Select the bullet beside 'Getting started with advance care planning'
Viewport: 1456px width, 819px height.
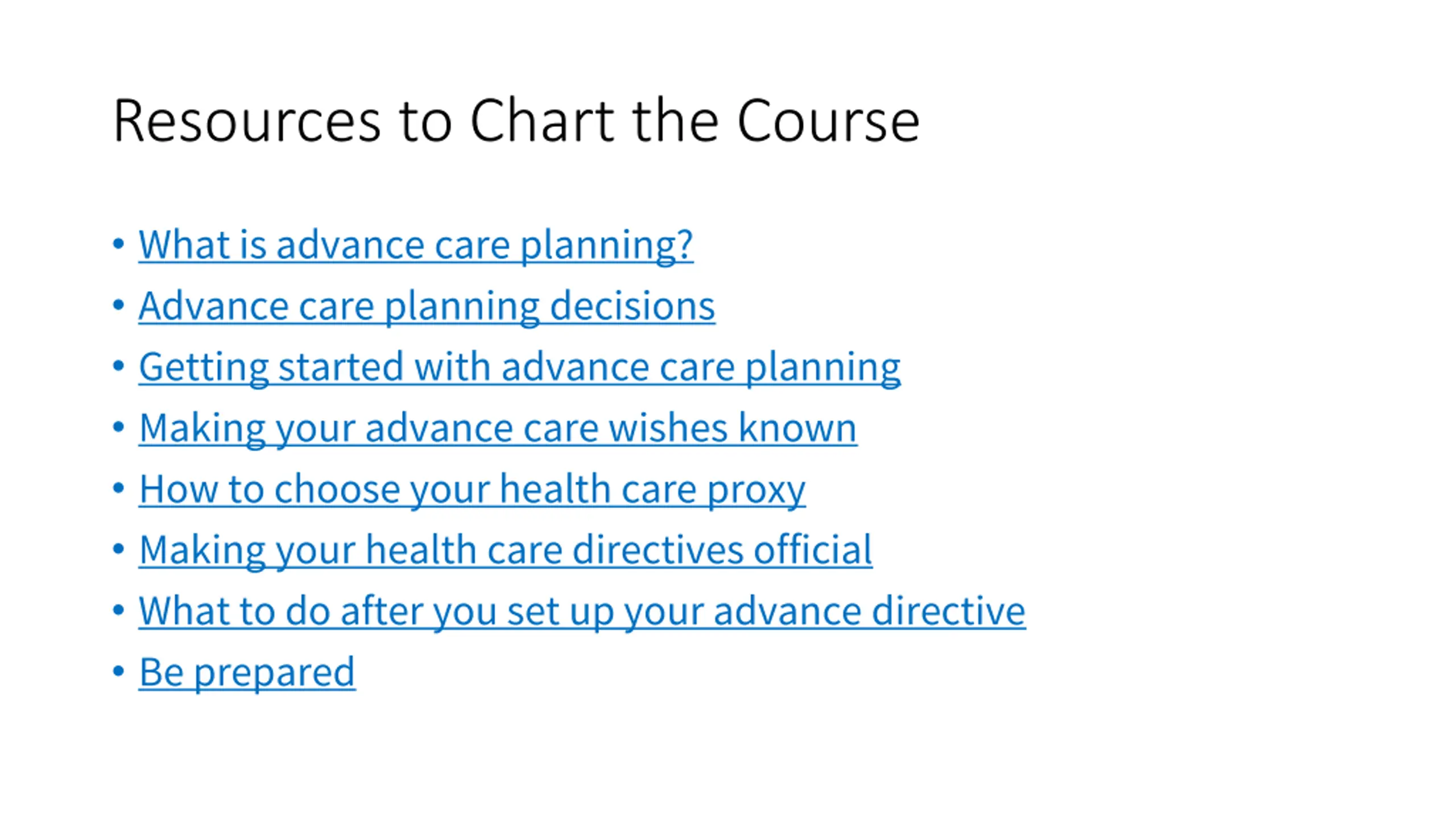(118, 366)
